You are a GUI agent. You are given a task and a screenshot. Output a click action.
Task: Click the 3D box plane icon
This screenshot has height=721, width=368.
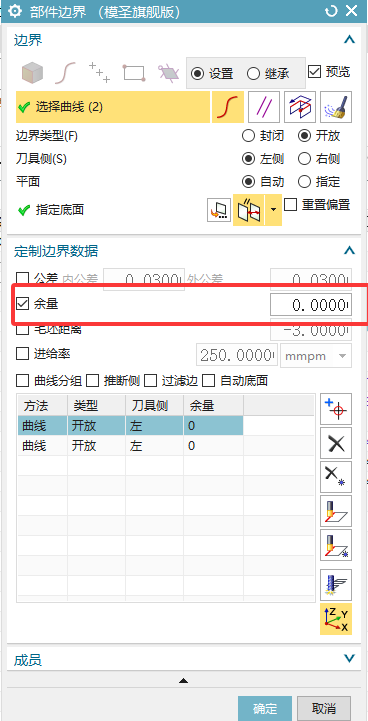pos(300,107)
